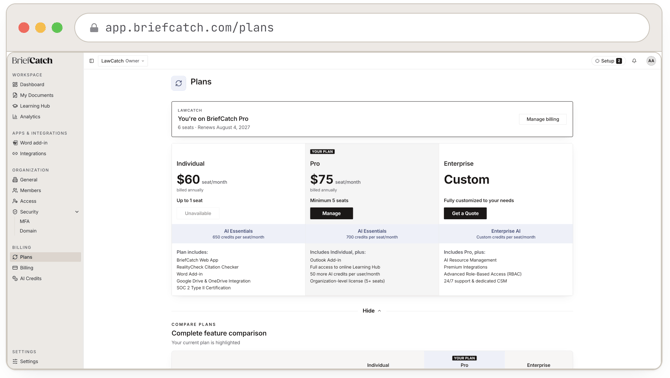The width and height of the screenshot is (670, 378).
Task: Select the MFA sub-item
Action: [x=25, y=221]
